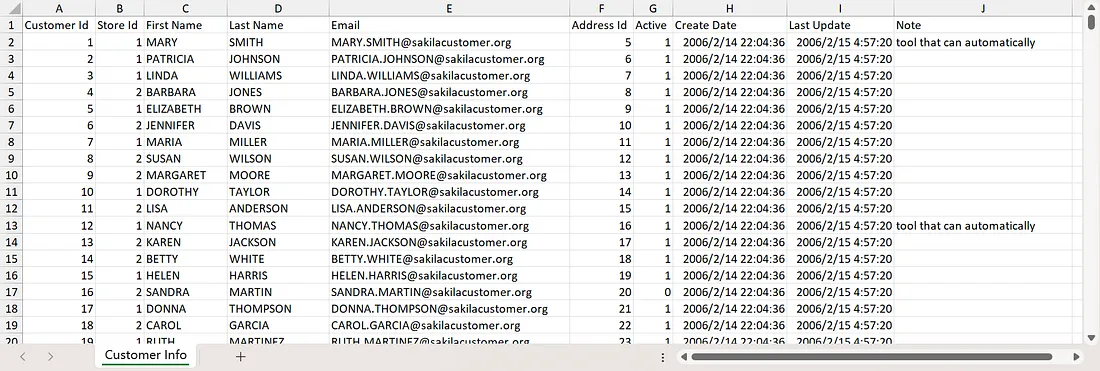The width and height of the screenshot is (1100, 371).
Task: Click the Create Date header cell
Action: pyautogui.click(x=730, y=25)
